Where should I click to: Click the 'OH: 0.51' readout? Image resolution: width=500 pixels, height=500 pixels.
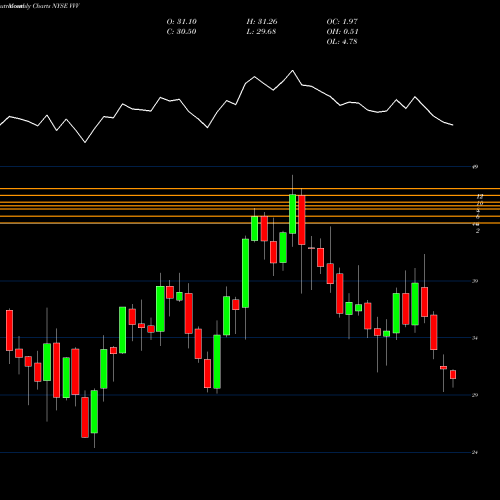342,32
